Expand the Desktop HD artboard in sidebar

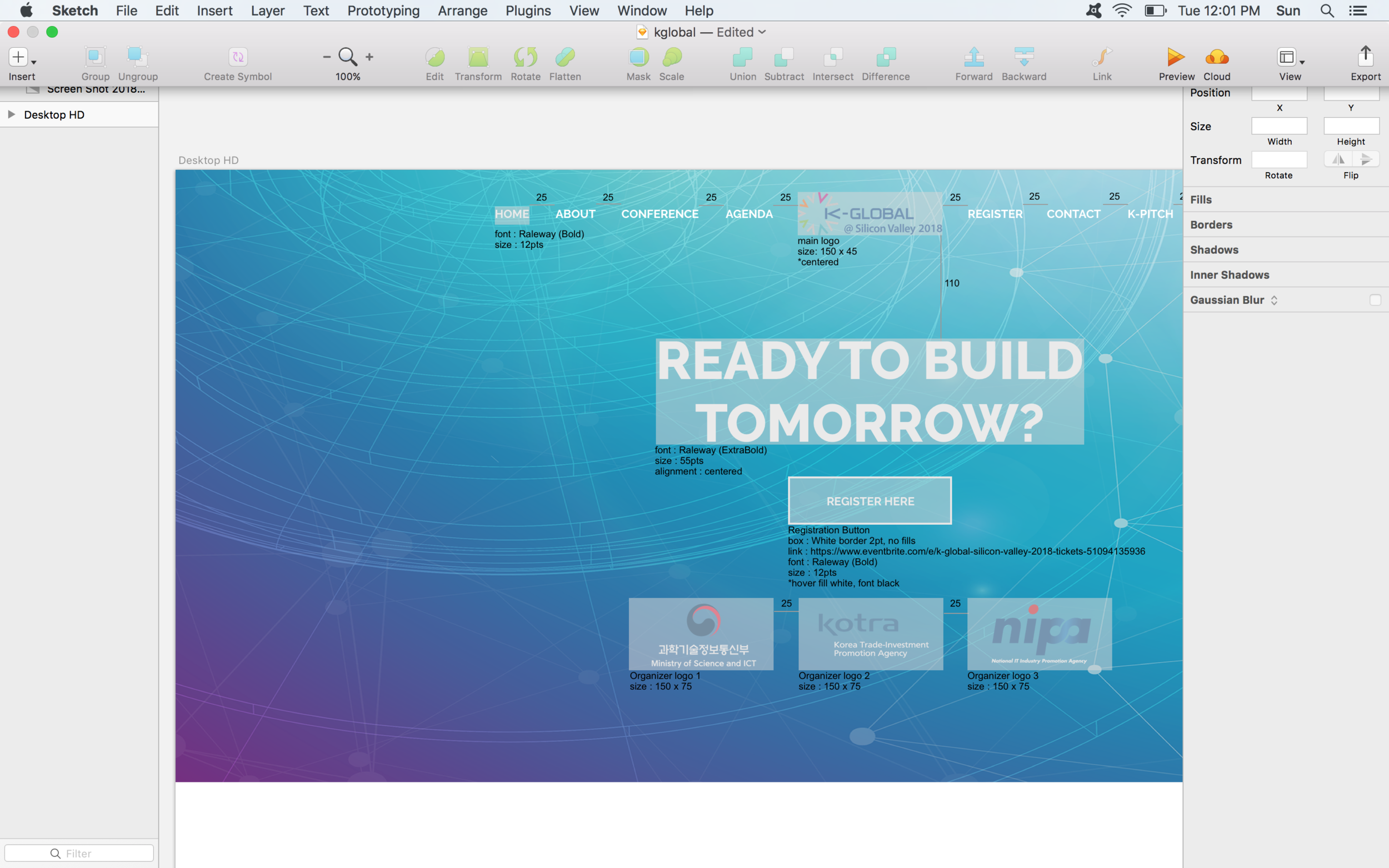[12, 114]
